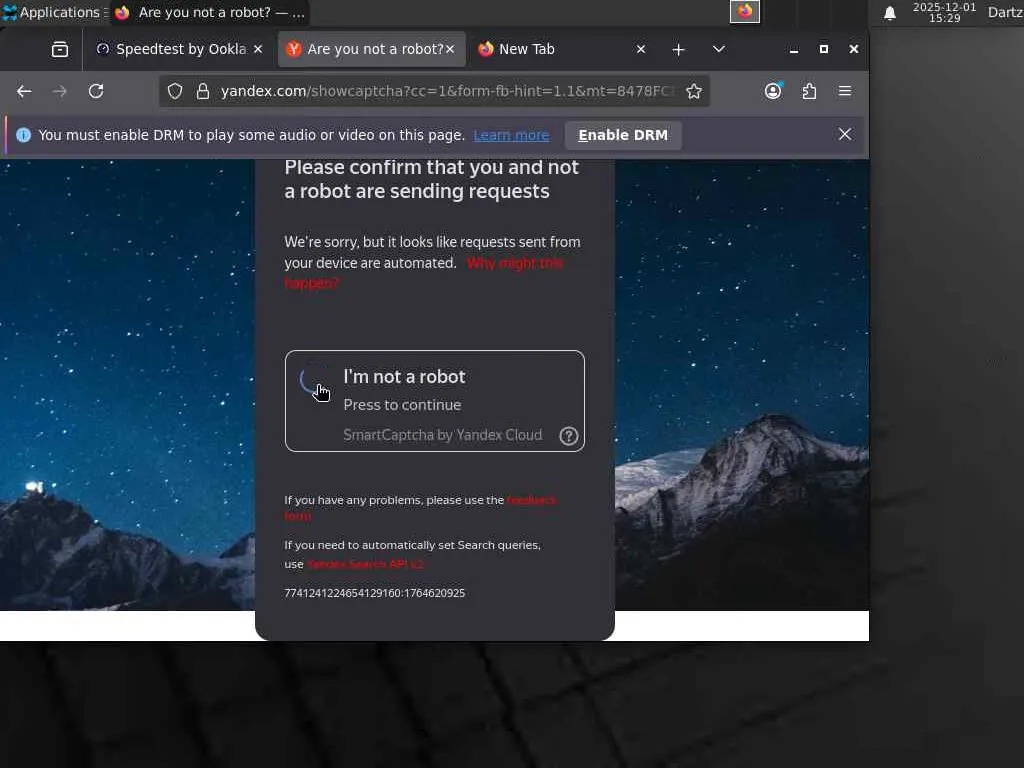The image size is (1024, 768).
Task: Click the Enable DRM button
Action: click(x=623, y=135)
